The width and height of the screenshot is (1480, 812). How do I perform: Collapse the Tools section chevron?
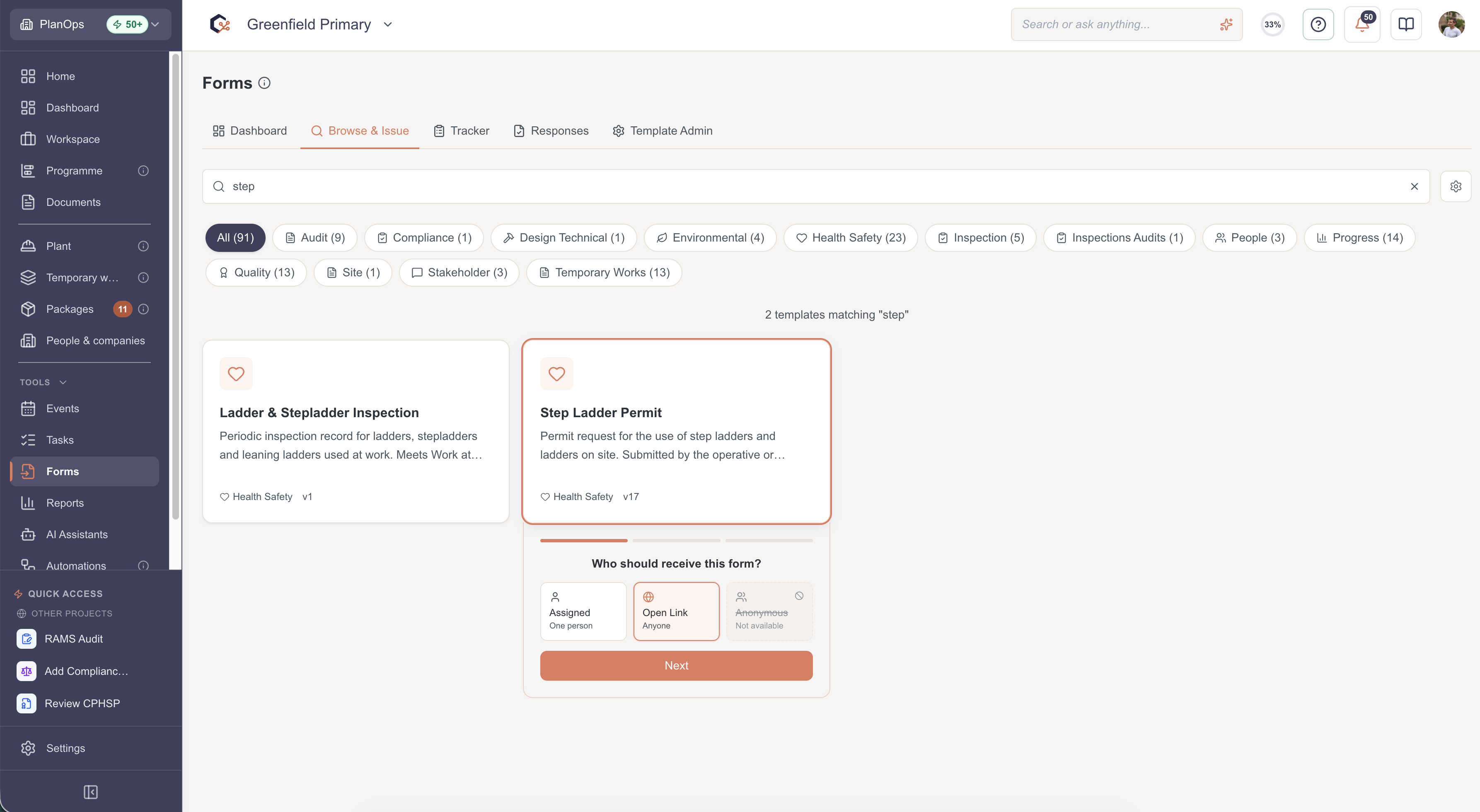[x=63, y=382]
